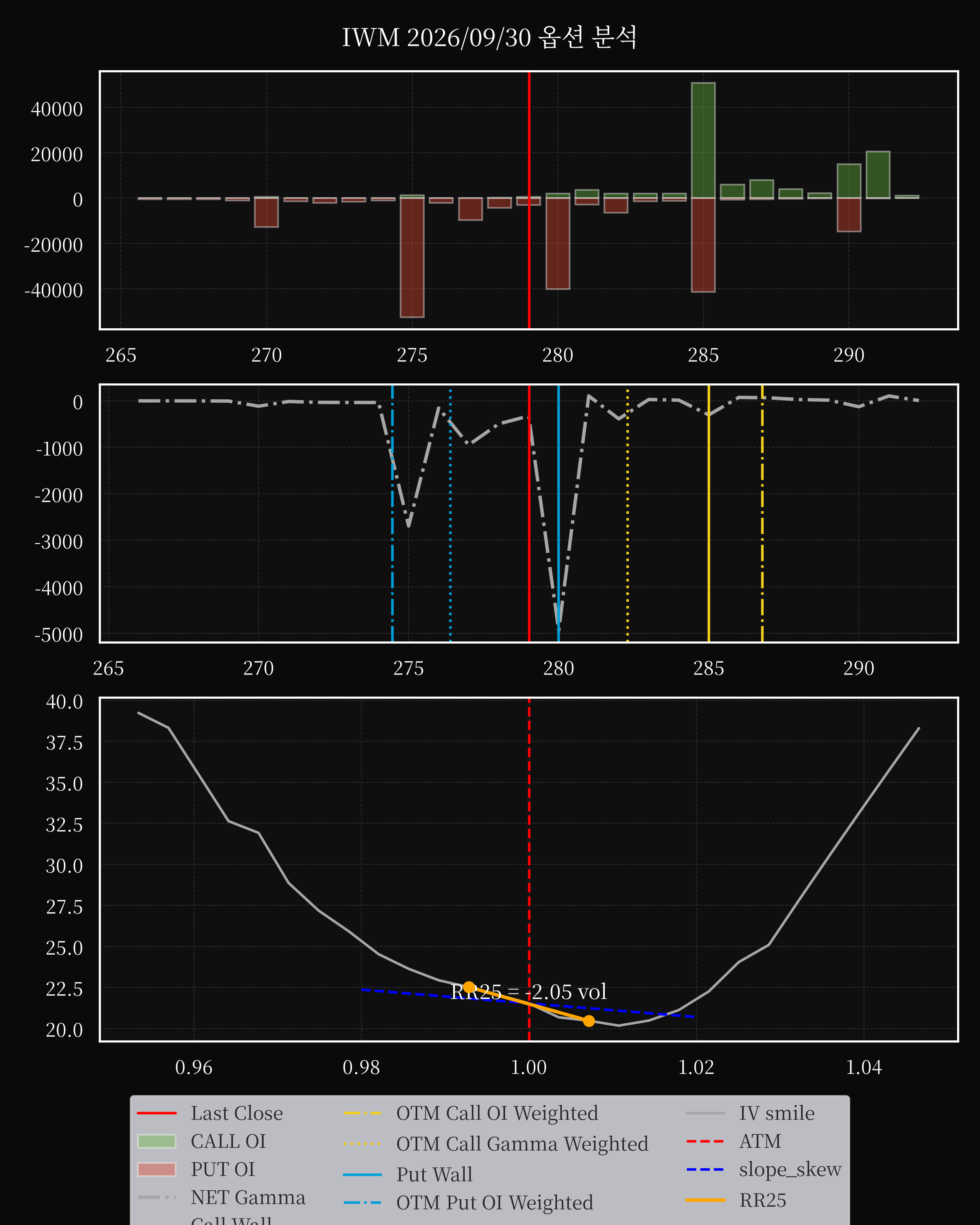Click the '37.5' y-axis label in IV chart
The width and height of the screenshot is (980, 1225).
[64, 743]
